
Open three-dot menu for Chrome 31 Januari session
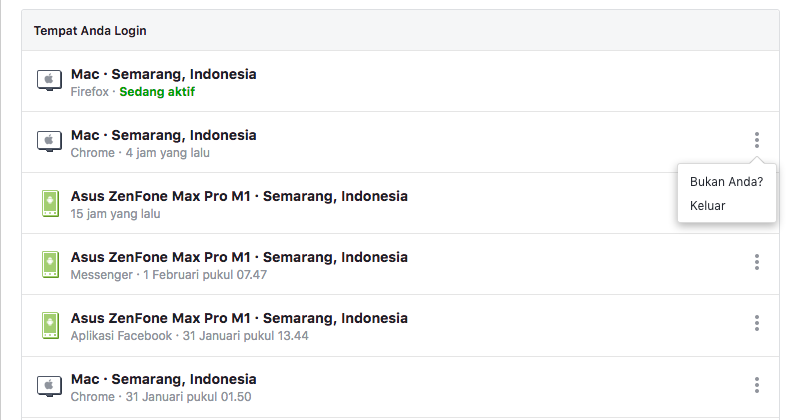point(757,385)
